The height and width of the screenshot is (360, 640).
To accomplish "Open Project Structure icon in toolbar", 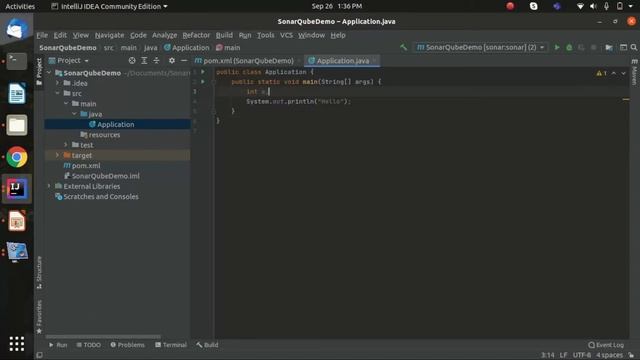I will tap(609, 47).
